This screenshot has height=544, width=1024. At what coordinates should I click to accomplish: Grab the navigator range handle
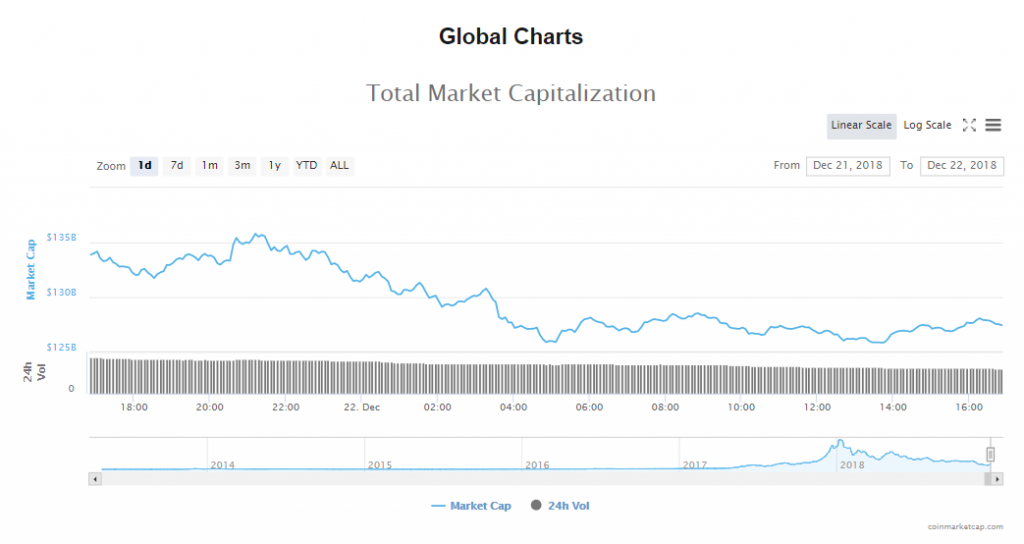tap(991, 454)
